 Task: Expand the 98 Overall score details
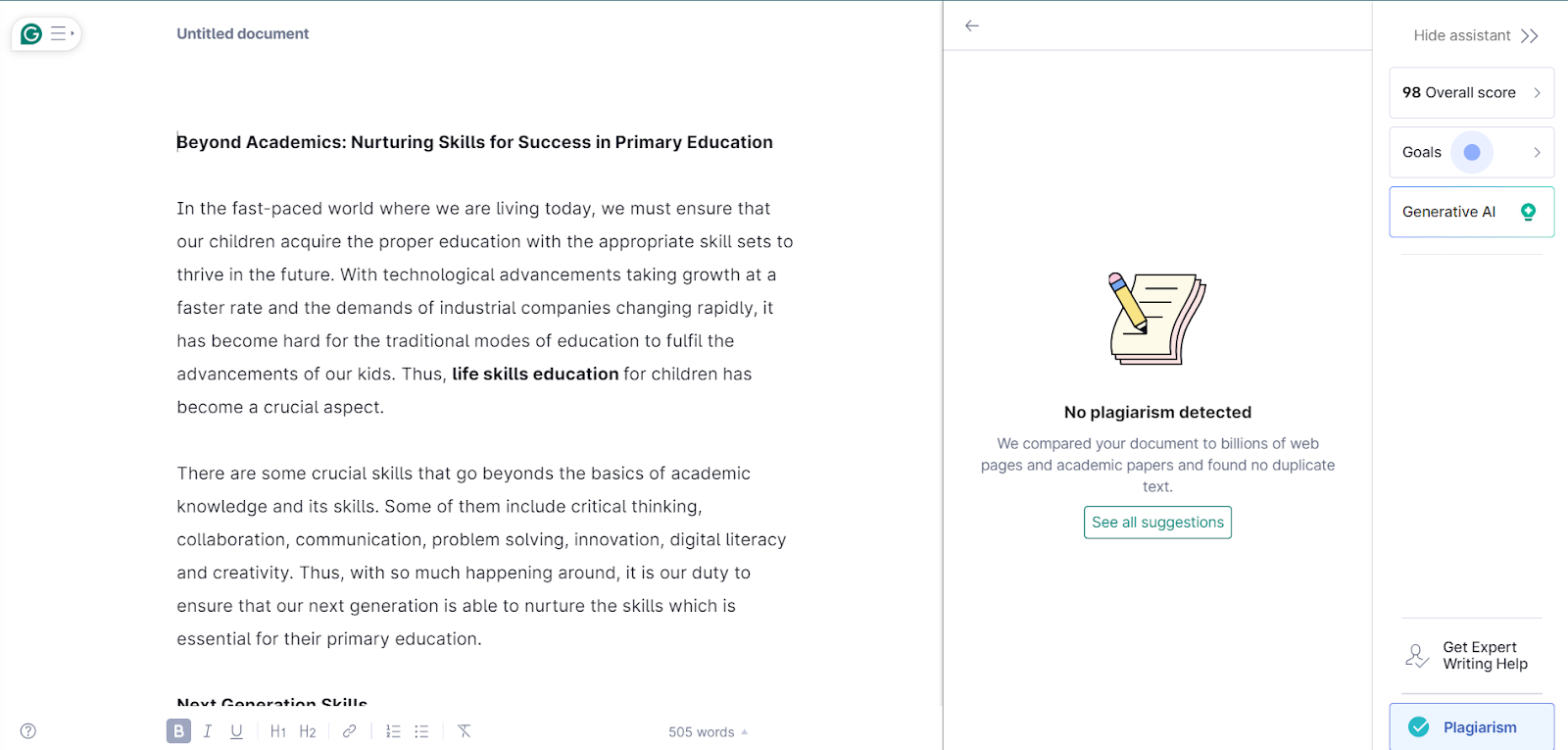tap(1470, 92)
